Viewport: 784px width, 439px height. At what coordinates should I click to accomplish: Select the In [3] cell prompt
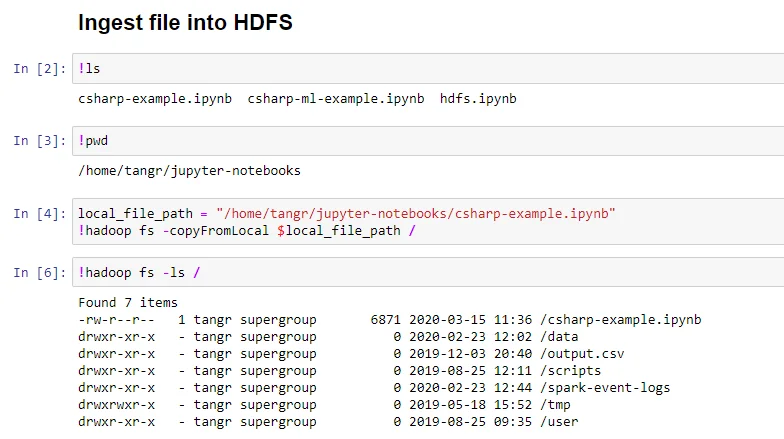[x=37, y=141]
